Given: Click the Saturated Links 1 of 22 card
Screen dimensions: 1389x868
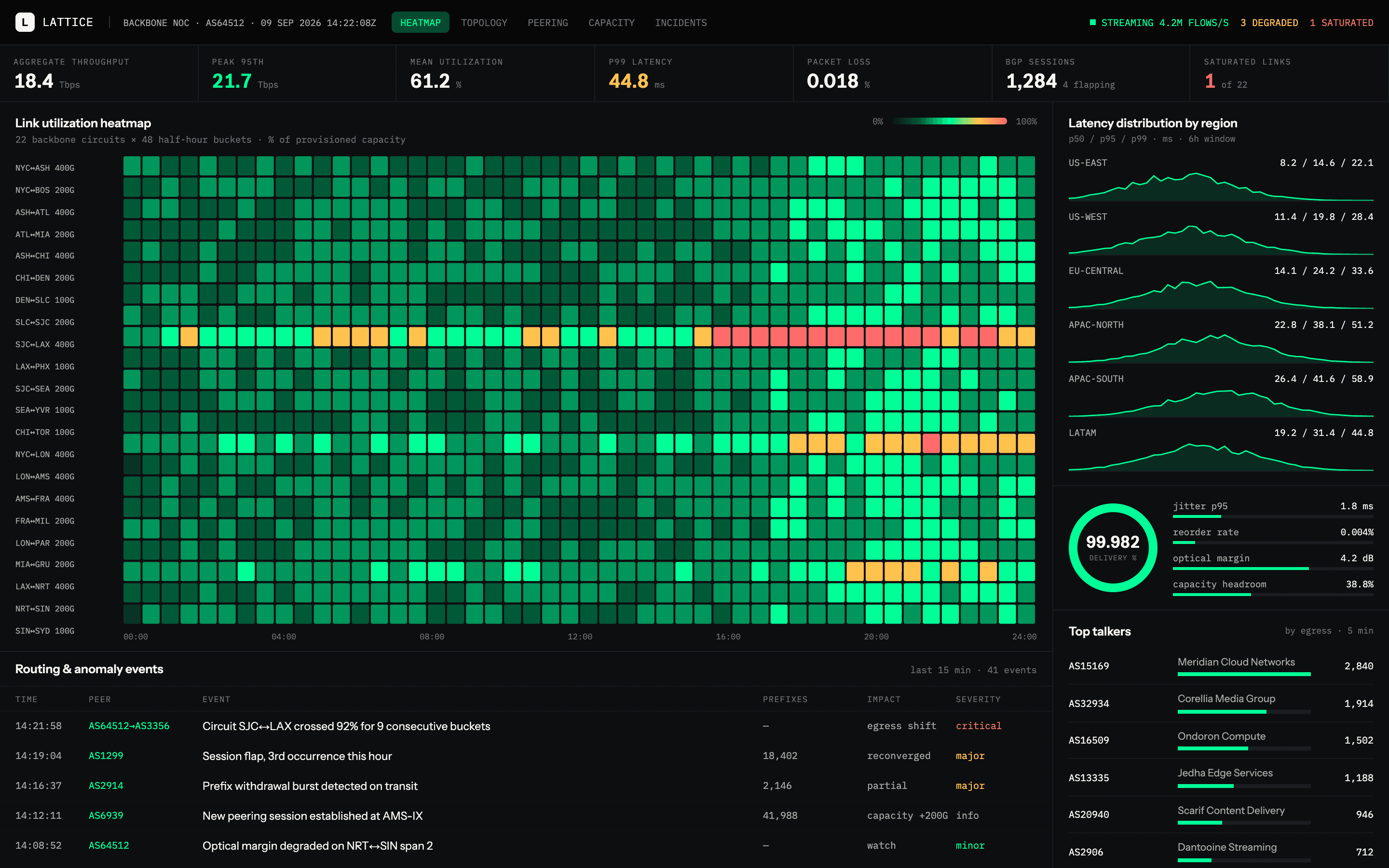Looking at the screenshot, I should pos(1289,73).
